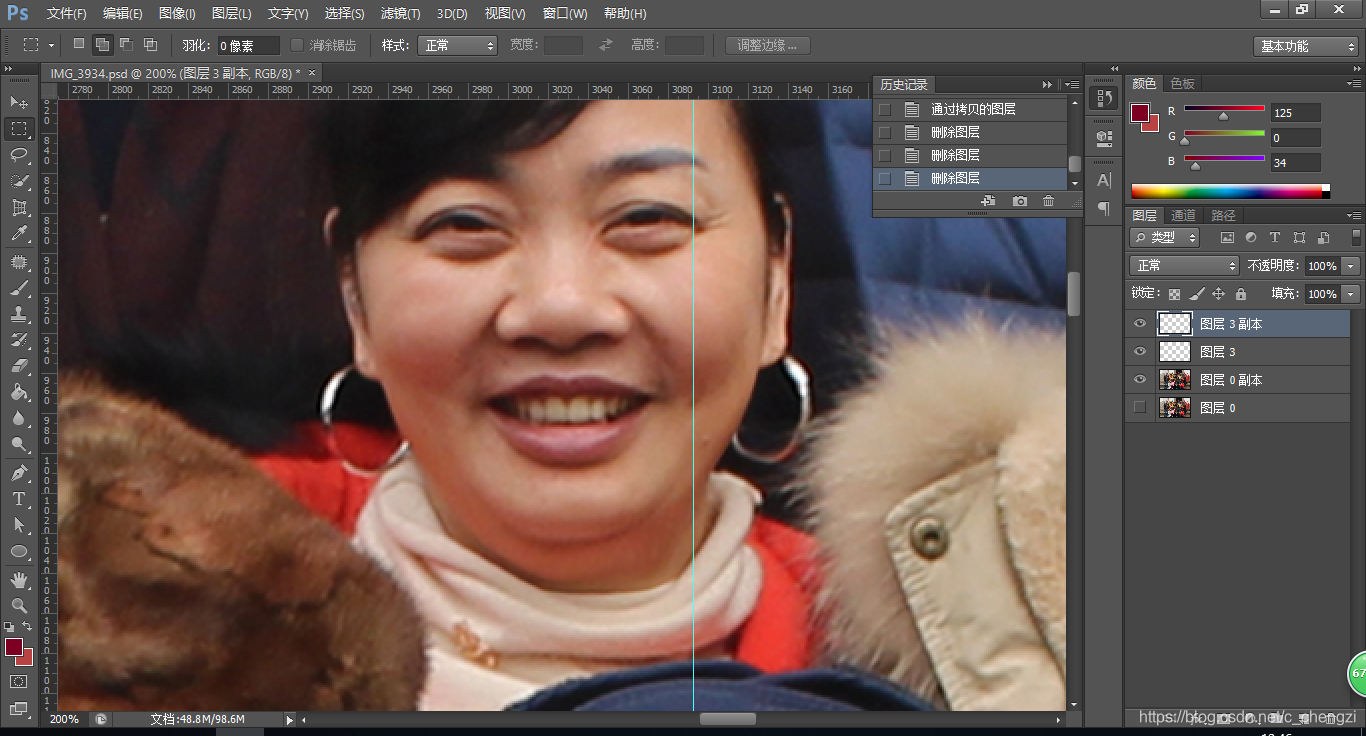Select the Pen tool
This screenshot has height=736, width=1366.
pos(19,472)
